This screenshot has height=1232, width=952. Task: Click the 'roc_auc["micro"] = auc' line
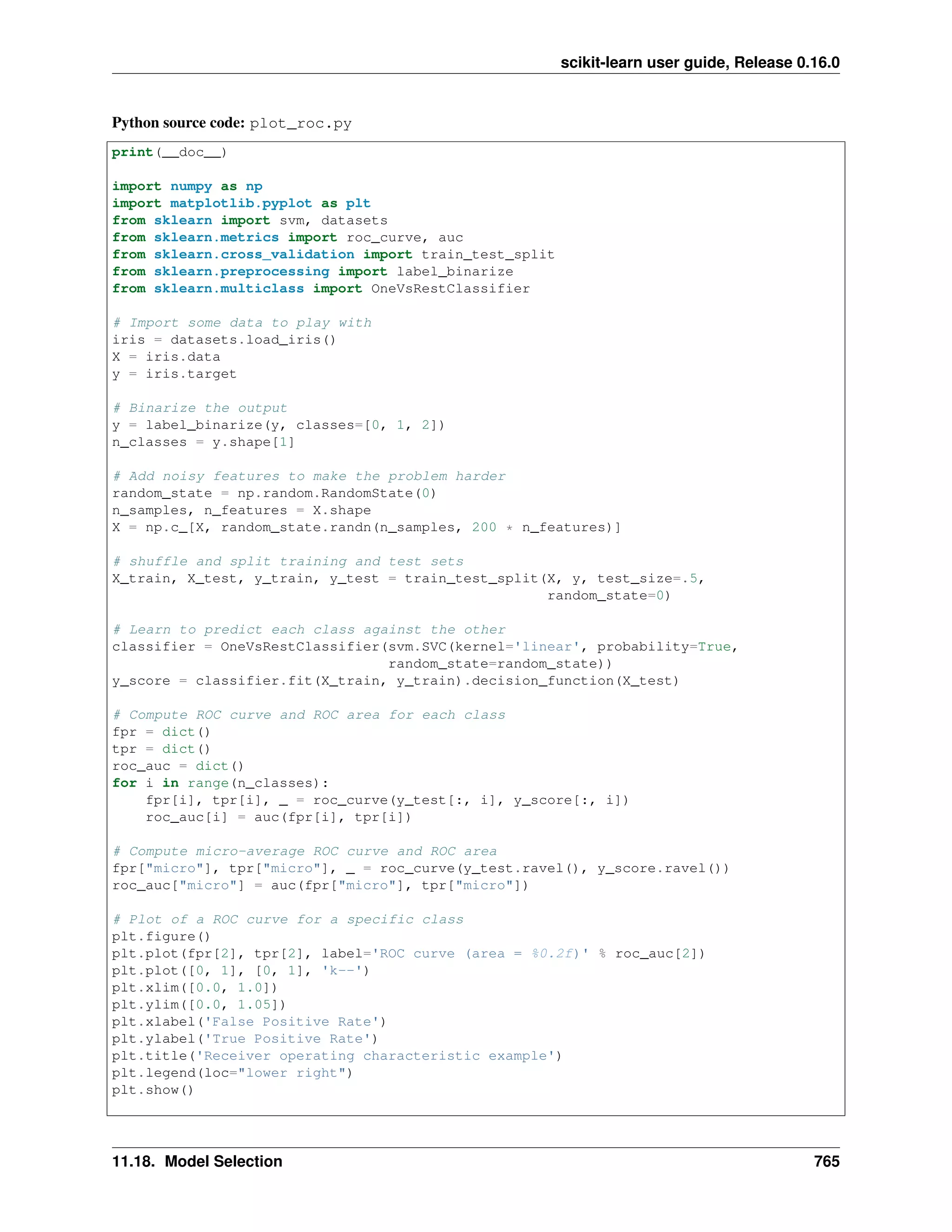[320, 886]
